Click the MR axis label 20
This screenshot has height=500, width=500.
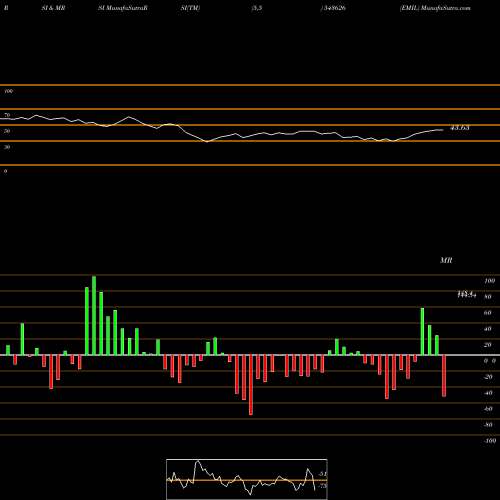click(x=488, y=345)
